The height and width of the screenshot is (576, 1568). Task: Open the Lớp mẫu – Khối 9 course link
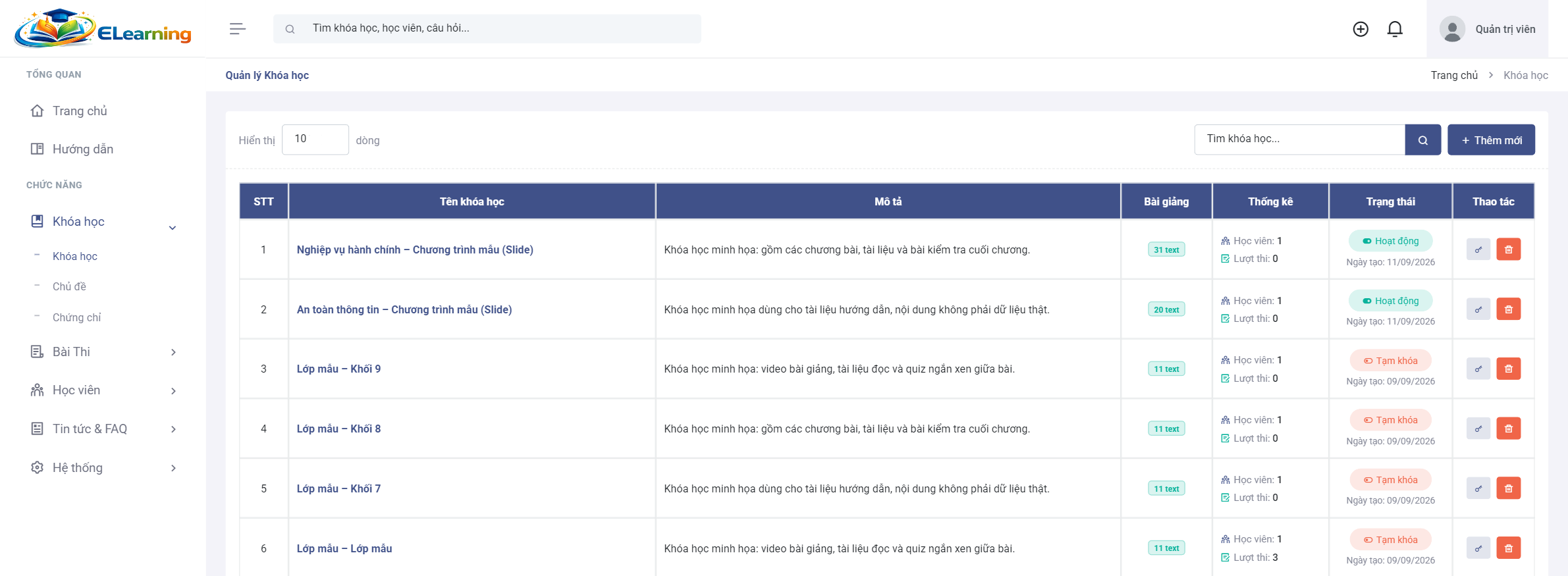(x=338, y=369)
